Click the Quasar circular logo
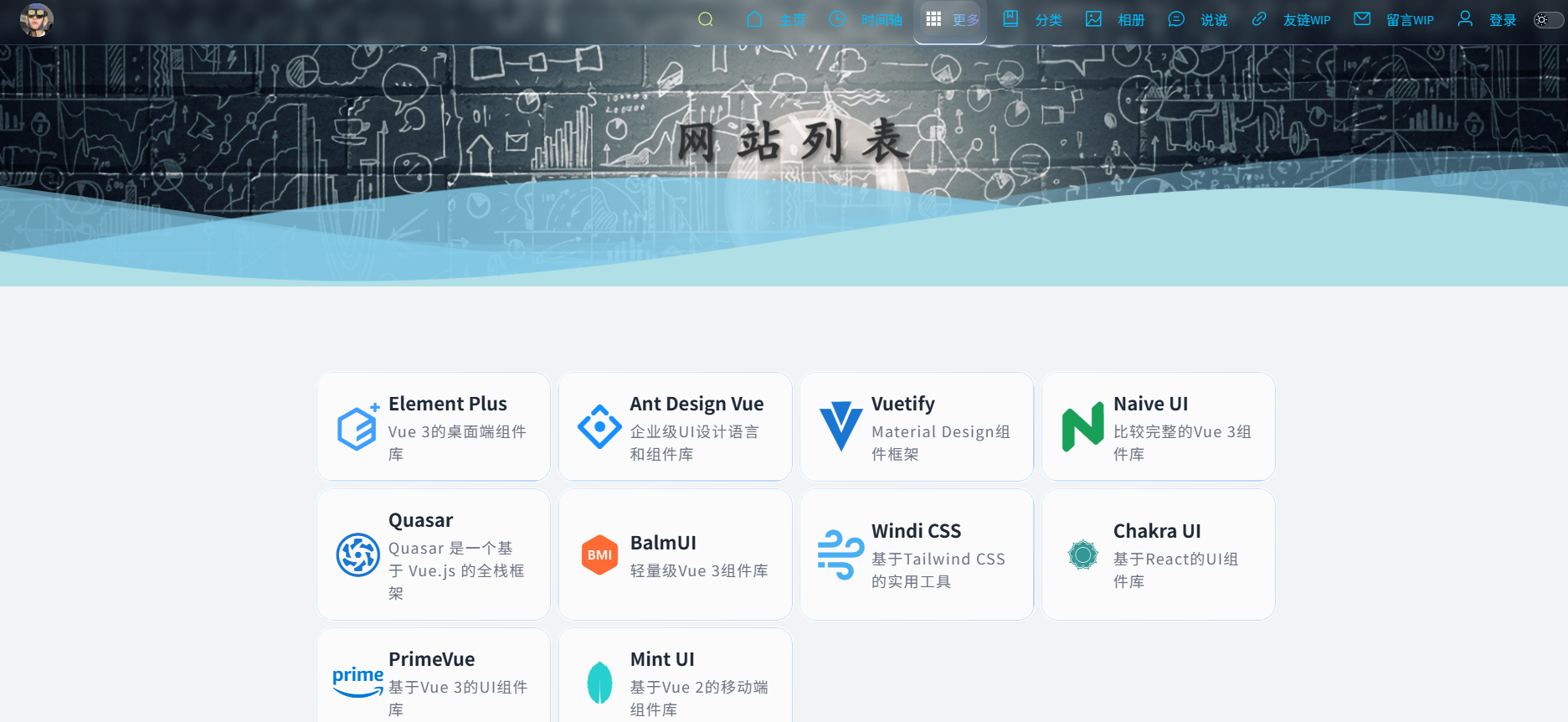Screen dimensions: 1568x722 [x=358, y=554]
